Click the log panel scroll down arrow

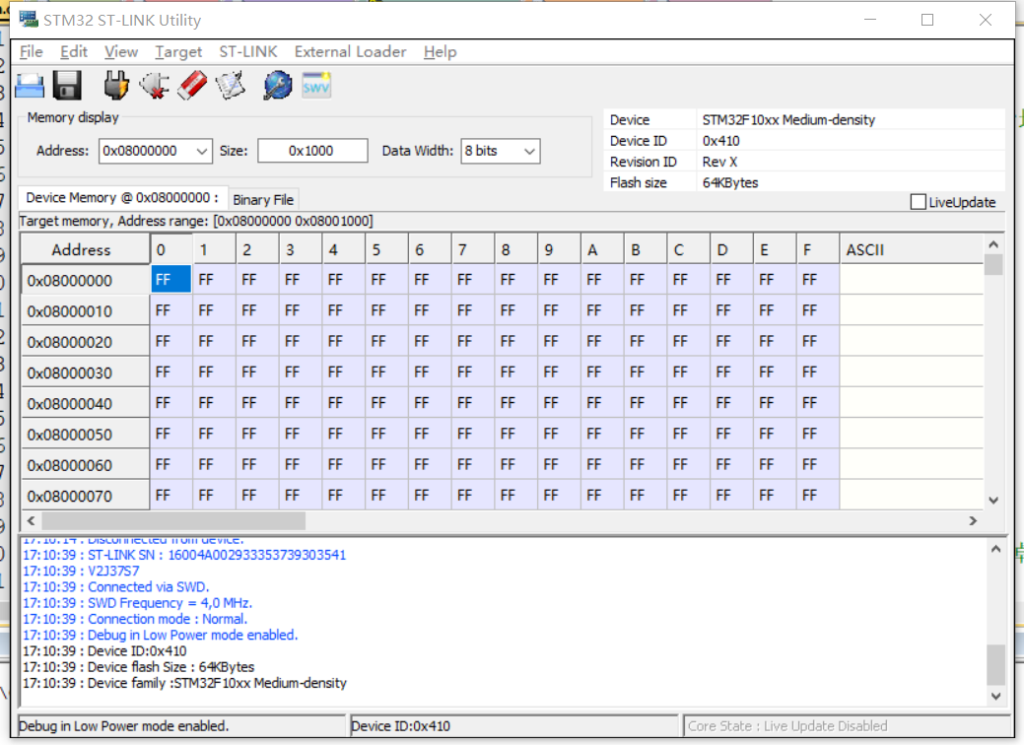pos(995,696)
